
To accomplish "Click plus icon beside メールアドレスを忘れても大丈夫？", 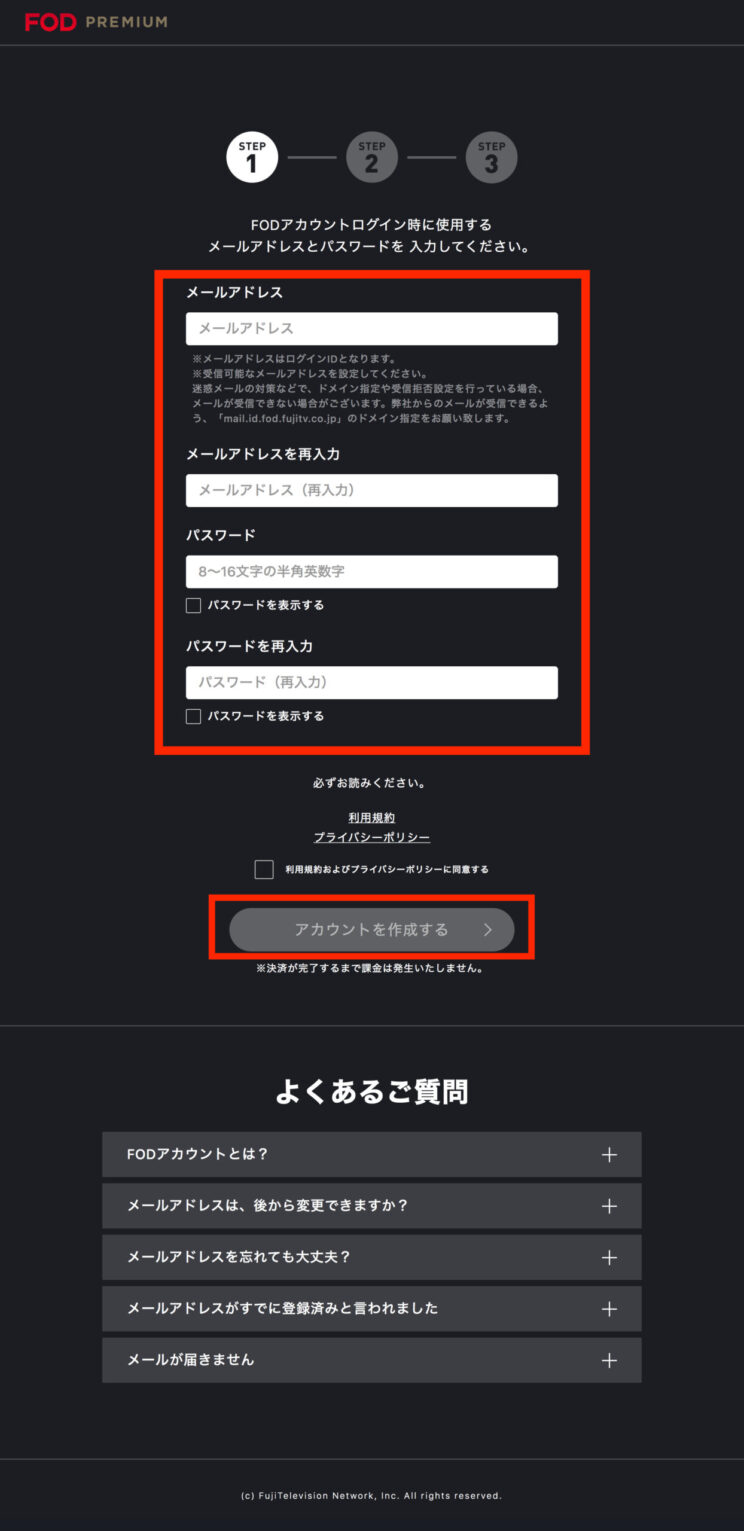I will point(609,1258).
